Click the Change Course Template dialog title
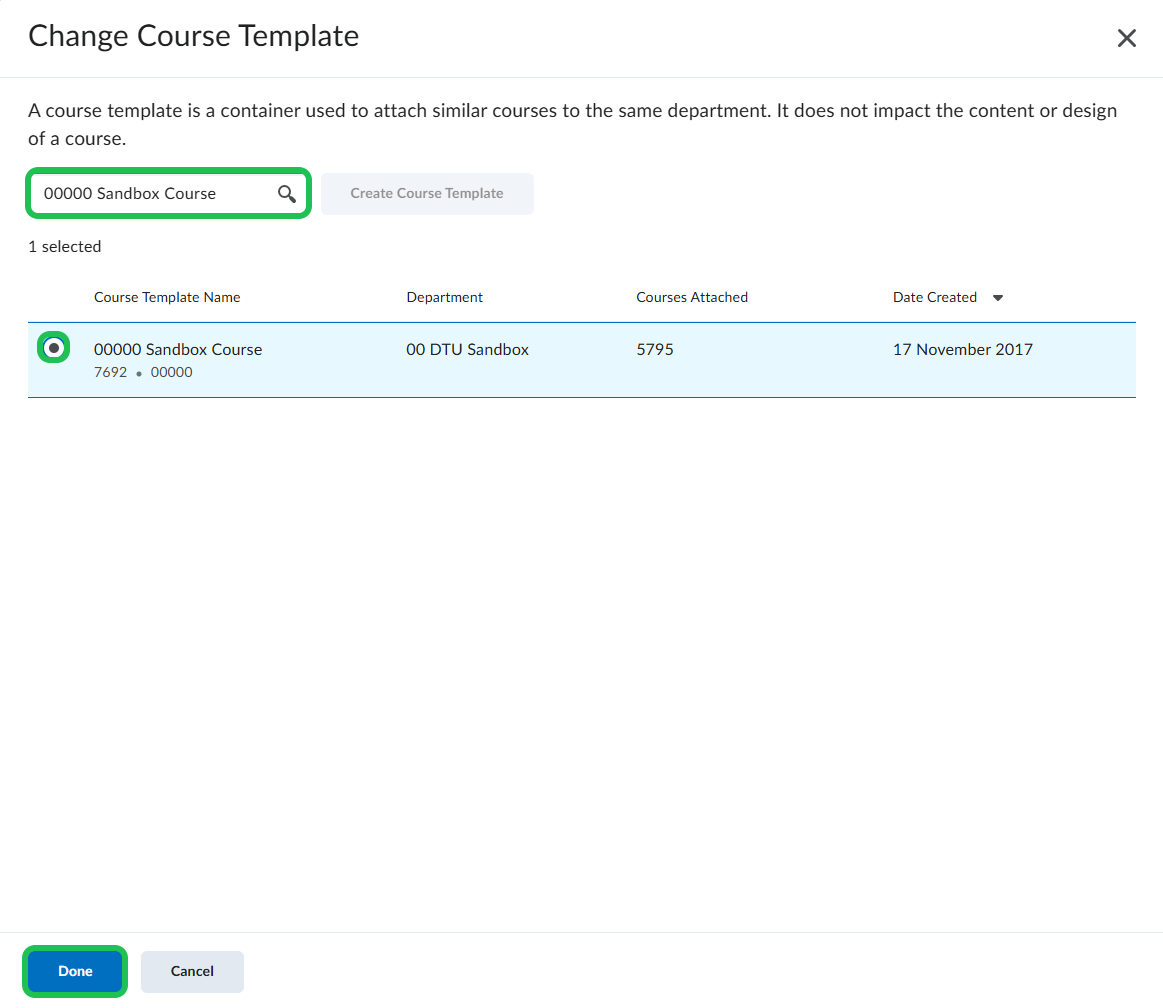This screenshot has height=1008, width=1163. [193, 36]
